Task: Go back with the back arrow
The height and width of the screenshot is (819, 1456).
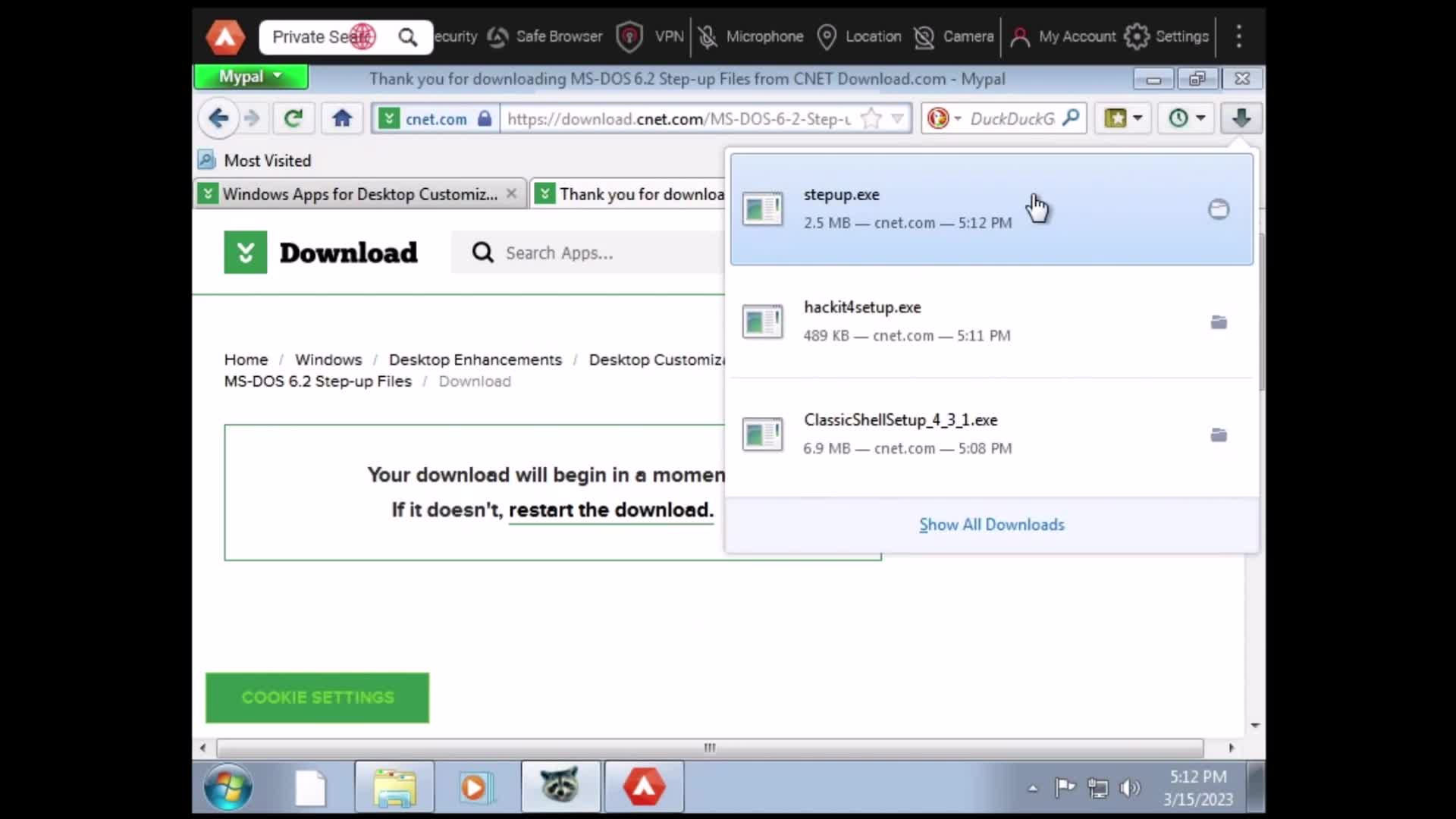Action: click(218, 118)
